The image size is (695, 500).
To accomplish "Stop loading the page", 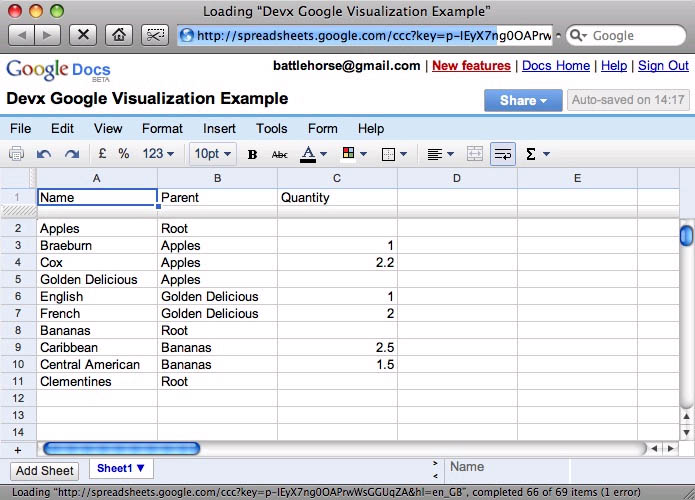I will point(83,35).
